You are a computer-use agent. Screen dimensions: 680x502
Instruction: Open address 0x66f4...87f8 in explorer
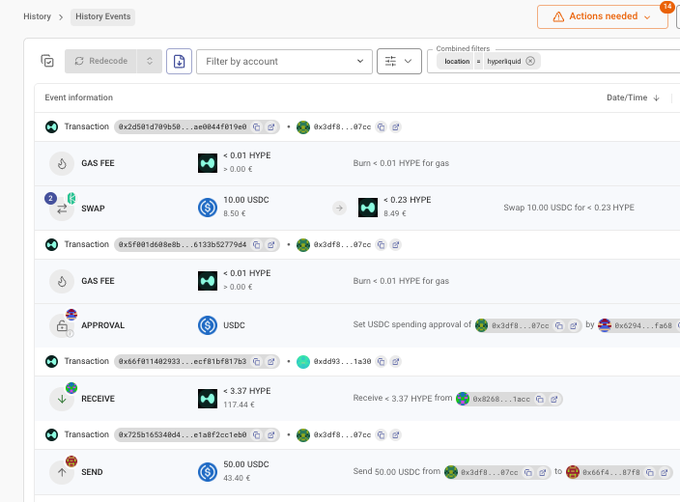tap(664, 473)
